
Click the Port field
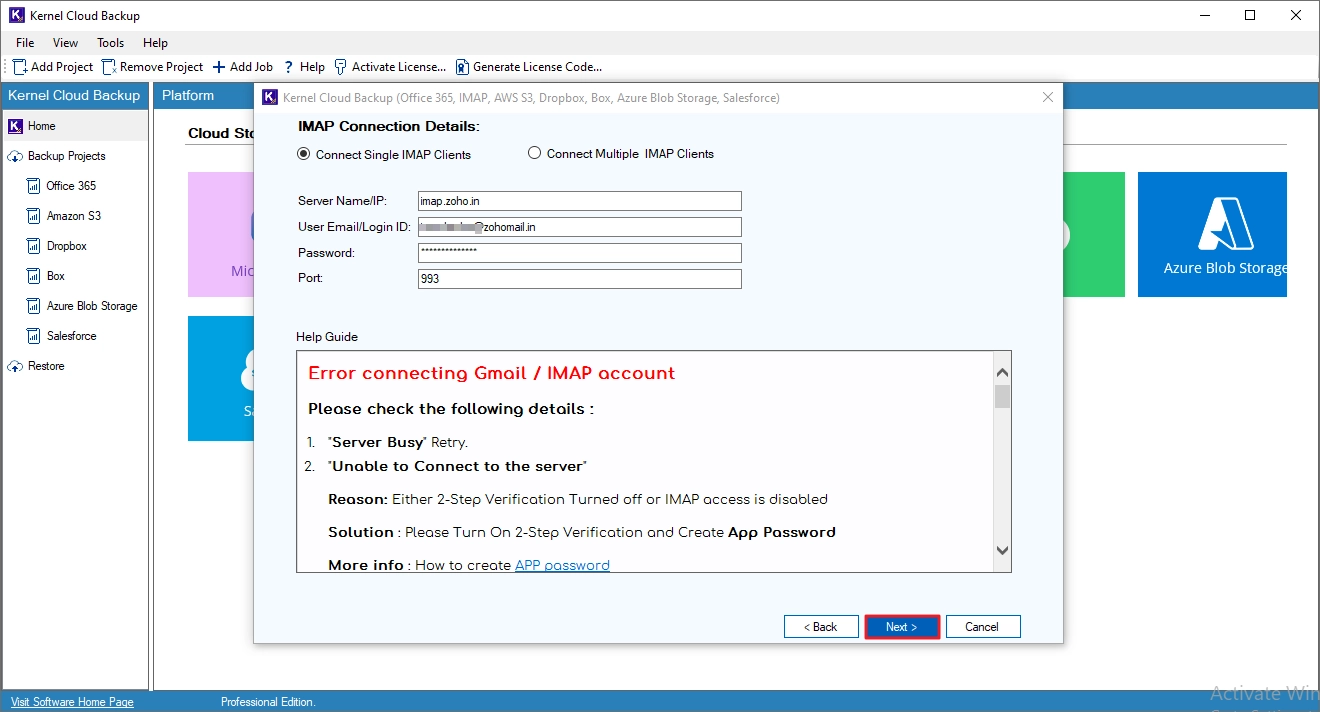pyautogui.click(x=579, y=279)
